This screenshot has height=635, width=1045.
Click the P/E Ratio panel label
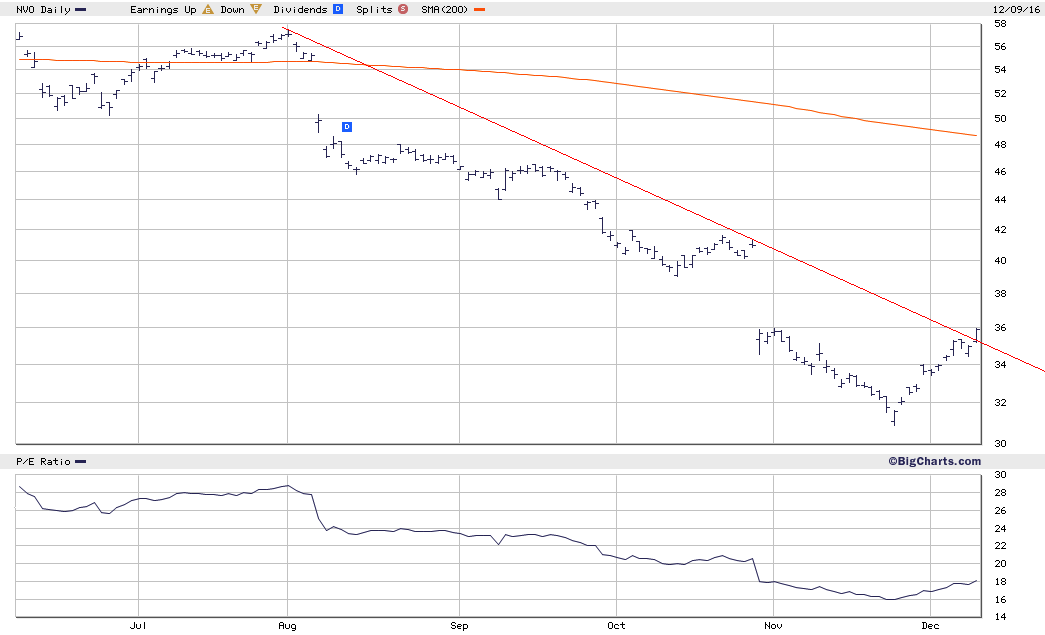[43, 461]
